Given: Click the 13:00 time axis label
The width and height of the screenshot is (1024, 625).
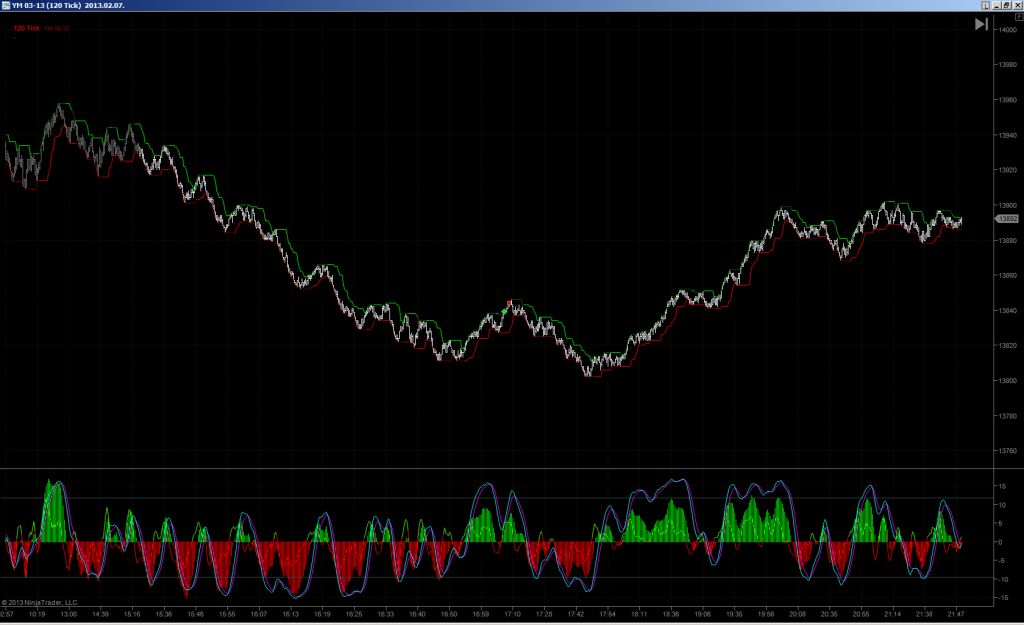Looking at the screenshot, I should pyautogui.click(x=69, y=614).
